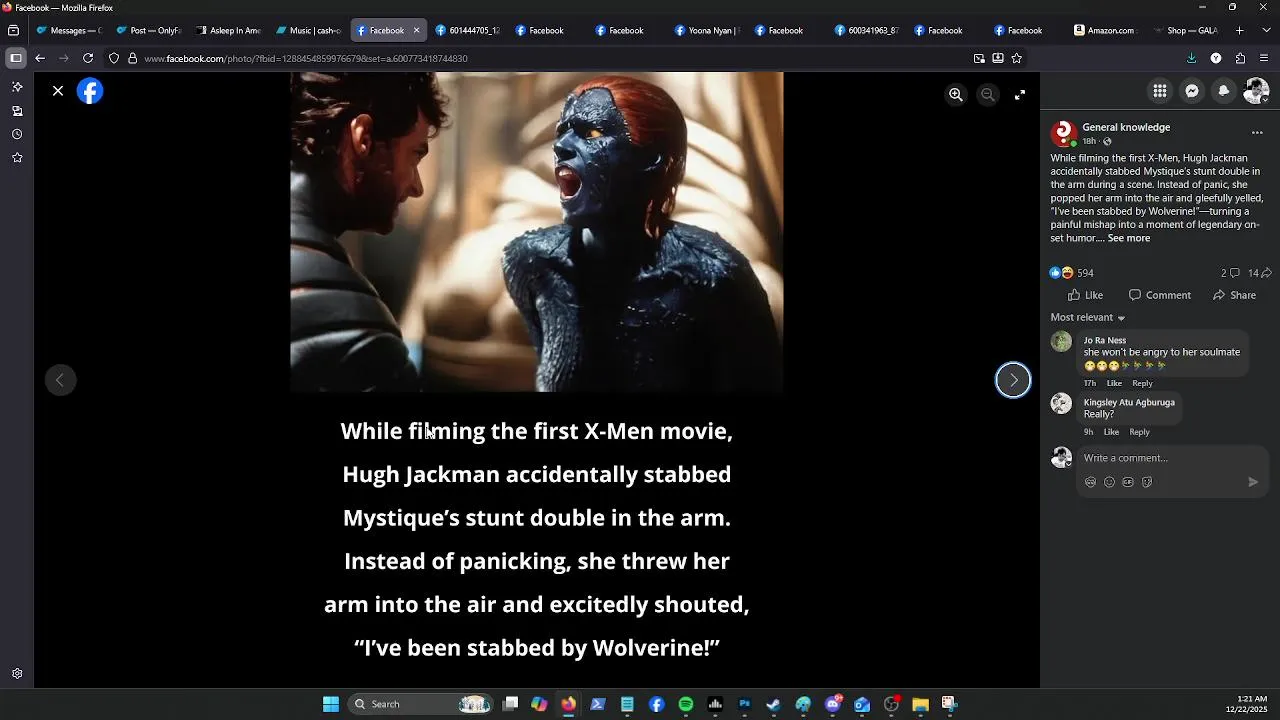
Task: Open sidebar bookmarks star icon
Action: tap(17, 157)
